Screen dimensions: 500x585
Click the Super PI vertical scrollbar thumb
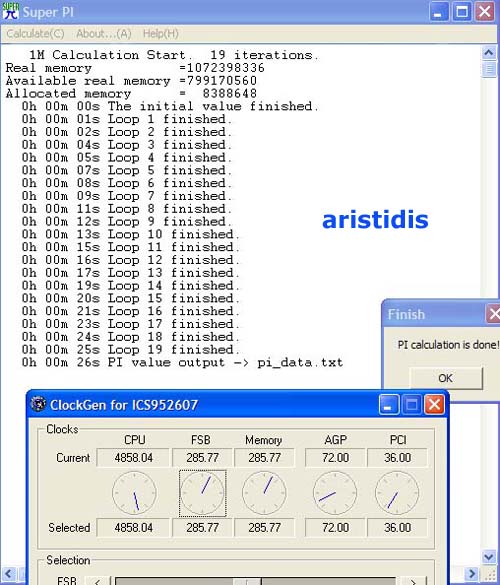[488, 69]
